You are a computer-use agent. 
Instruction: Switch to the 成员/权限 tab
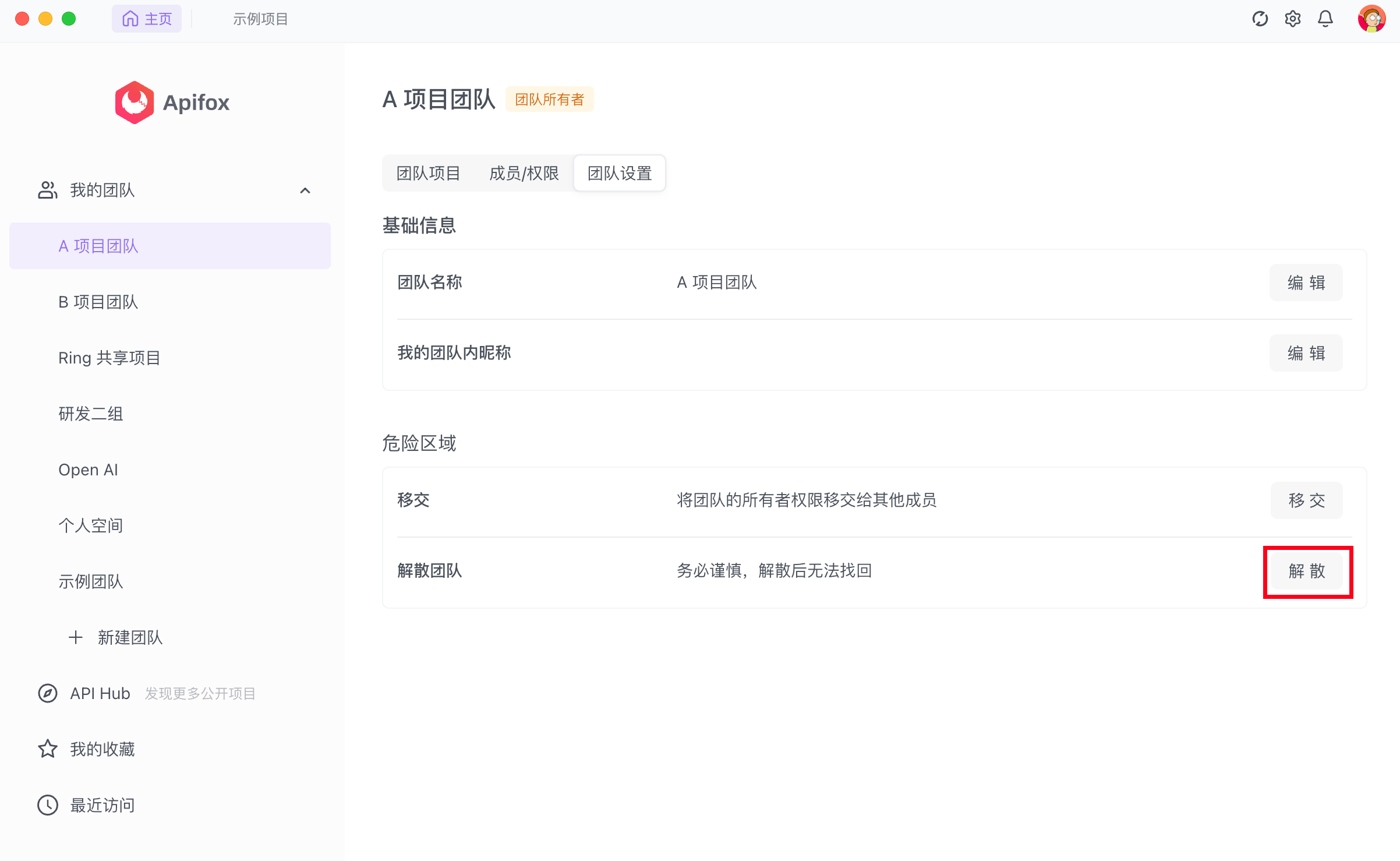[x=524, y=173]
